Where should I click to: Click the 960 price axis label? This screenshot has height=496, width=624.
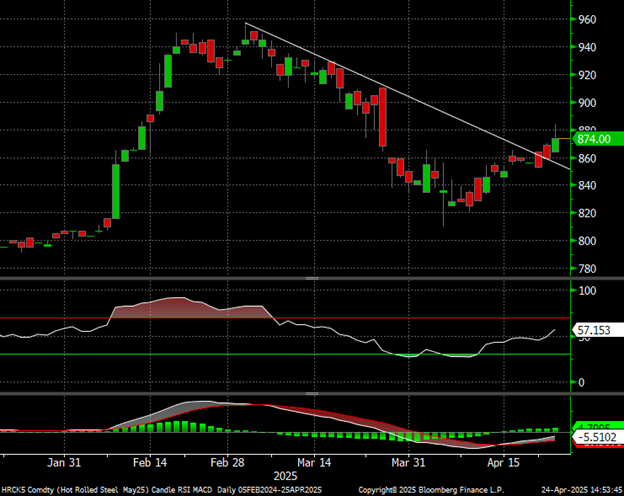(587, 20)
